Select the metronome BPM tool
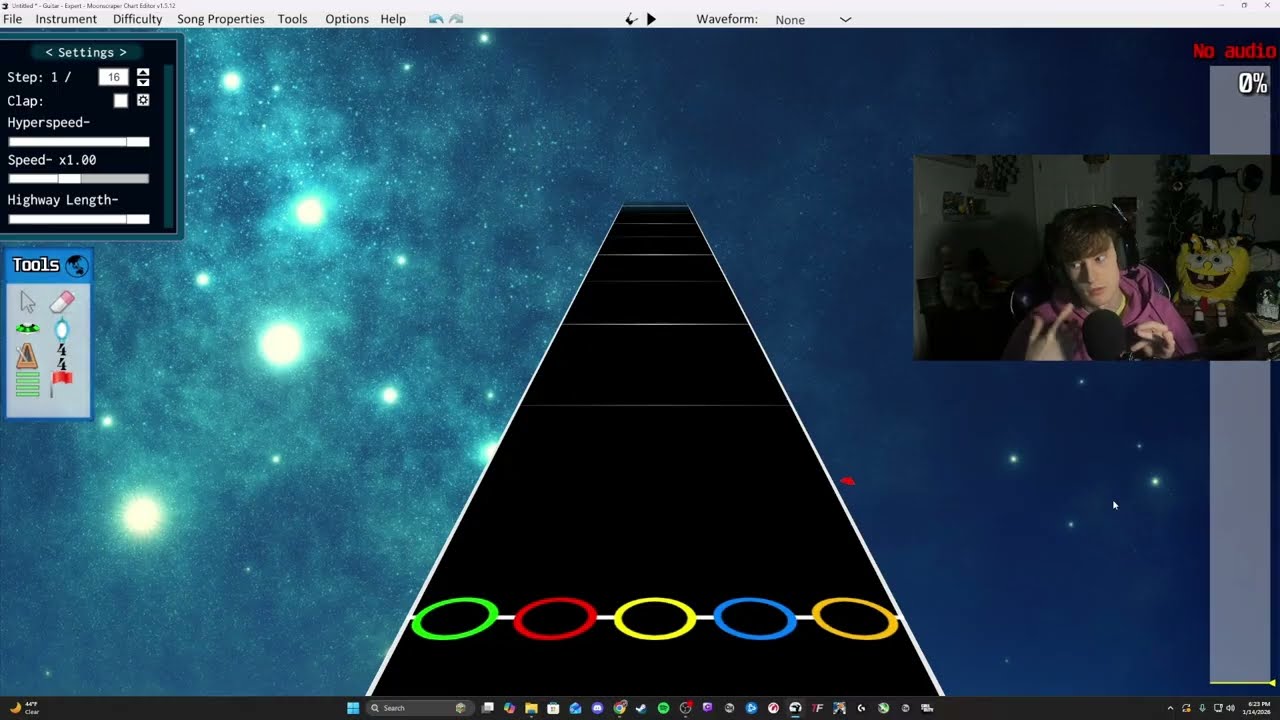 pos(27,355)
